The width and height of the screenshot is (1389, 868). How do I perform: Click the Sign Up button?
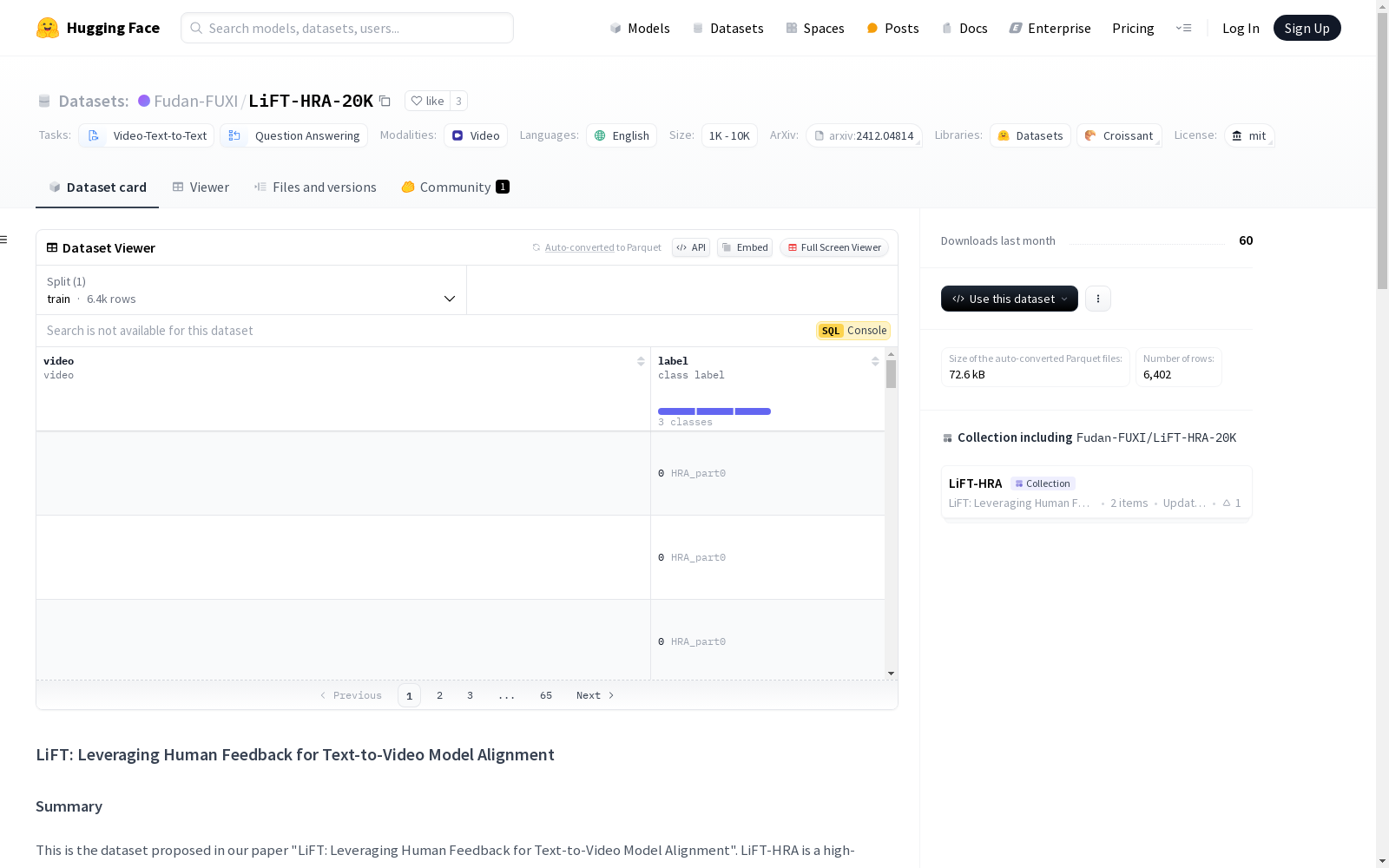[x=1307, y=28]
